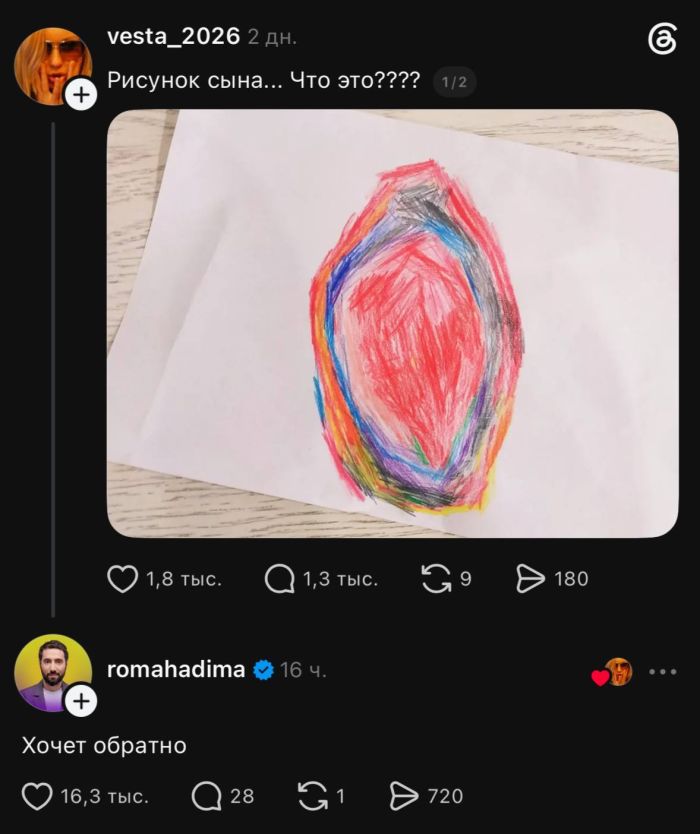The image size is (700, 834).
Task: View romahadima's profile picture
Action: point(53,673)
